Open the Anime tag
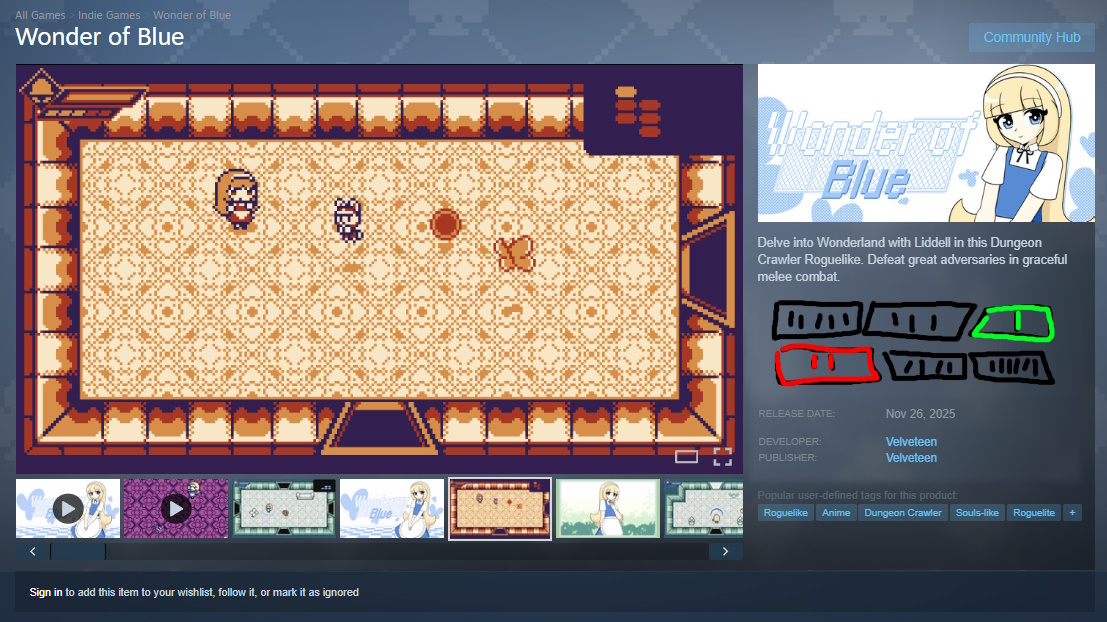 (x=836, y=513)
